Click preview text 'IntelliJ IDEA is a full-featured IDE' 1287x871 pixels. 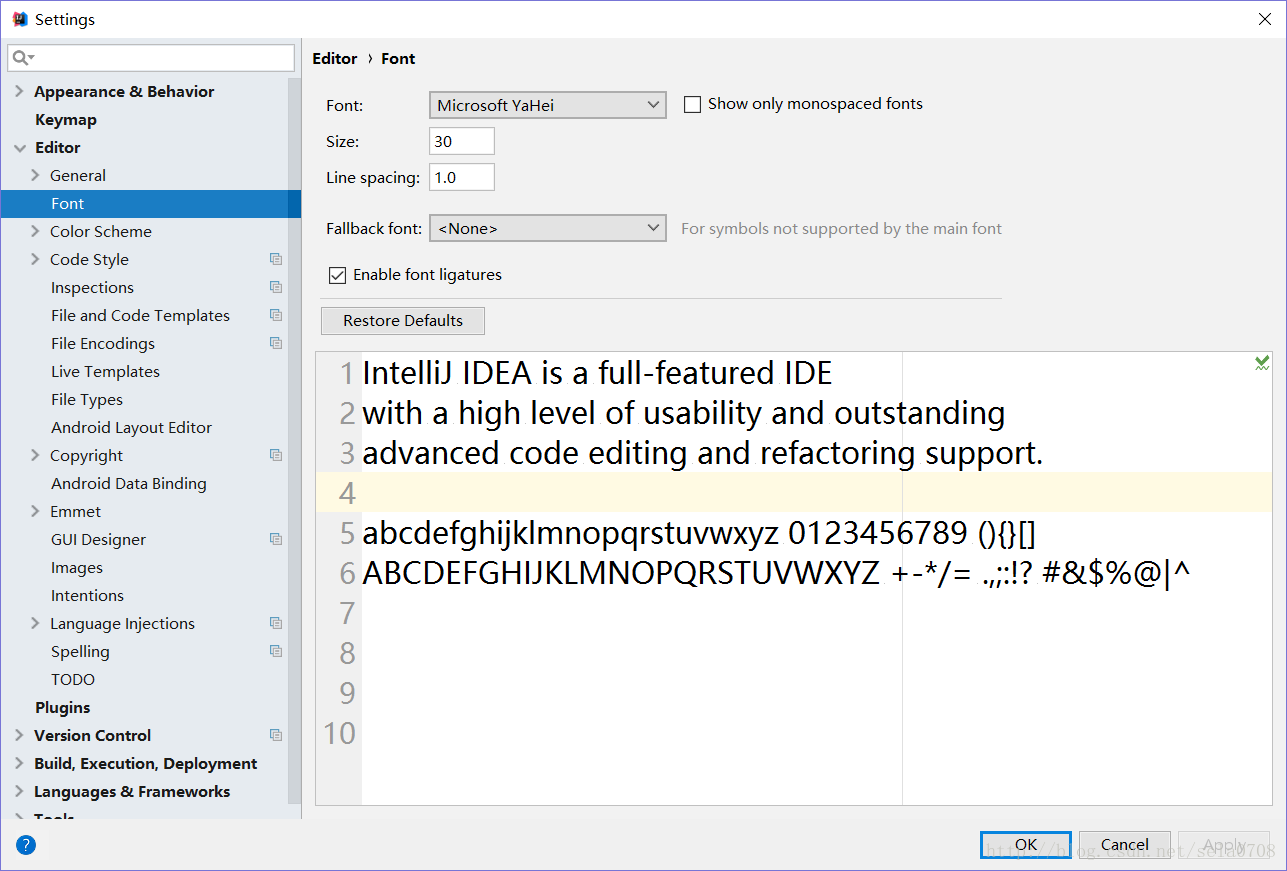[597, 373]
